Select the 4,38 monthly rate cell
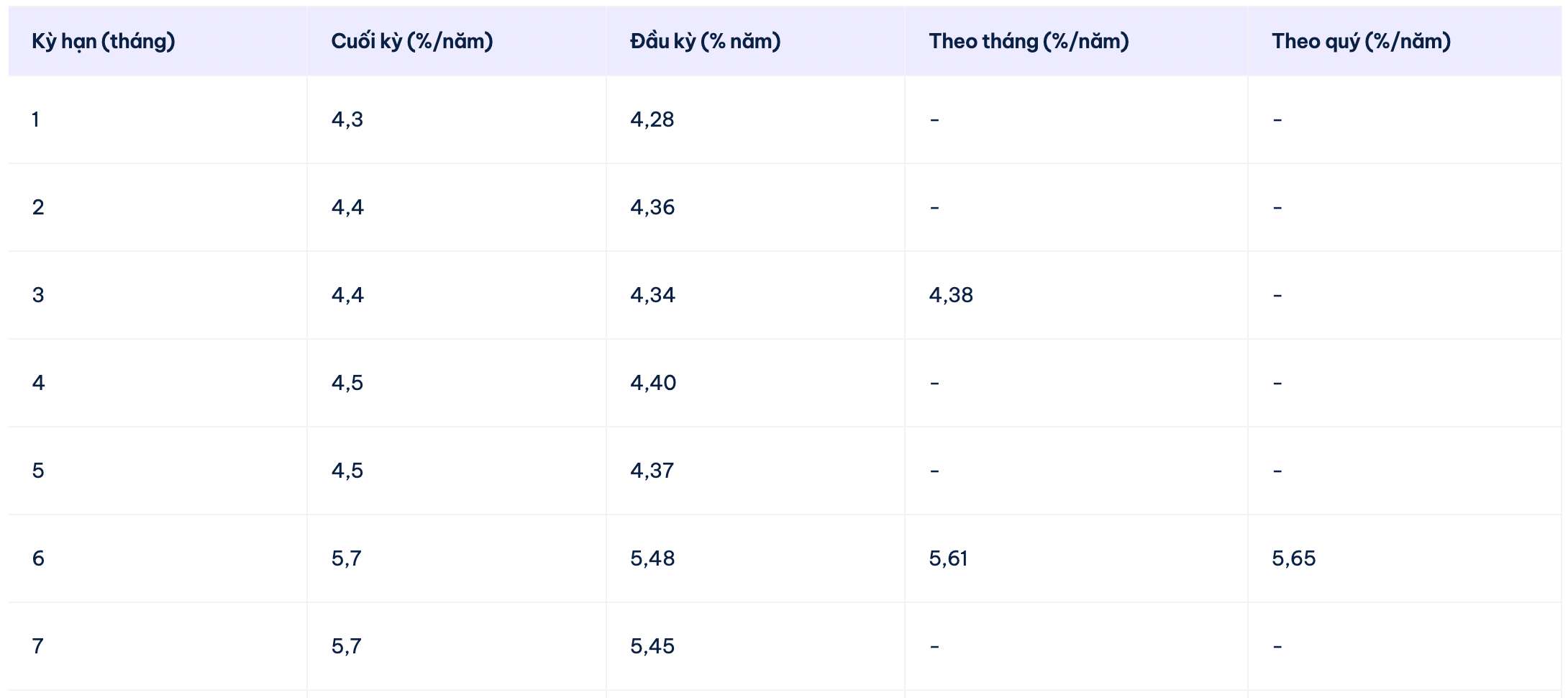The width and height of the screenshot is (1568, 698). click(951, 295)
